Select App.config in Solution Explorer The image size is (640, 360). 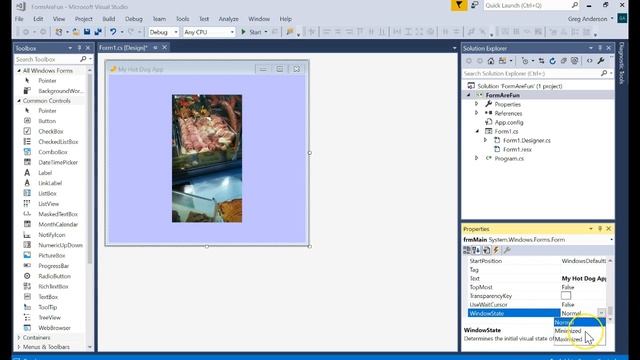[509, 122]
